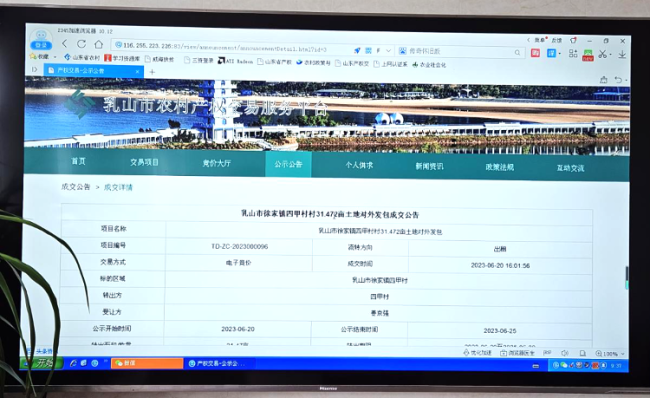Click the 电子竞价 transaction method cell

[239, 263]
